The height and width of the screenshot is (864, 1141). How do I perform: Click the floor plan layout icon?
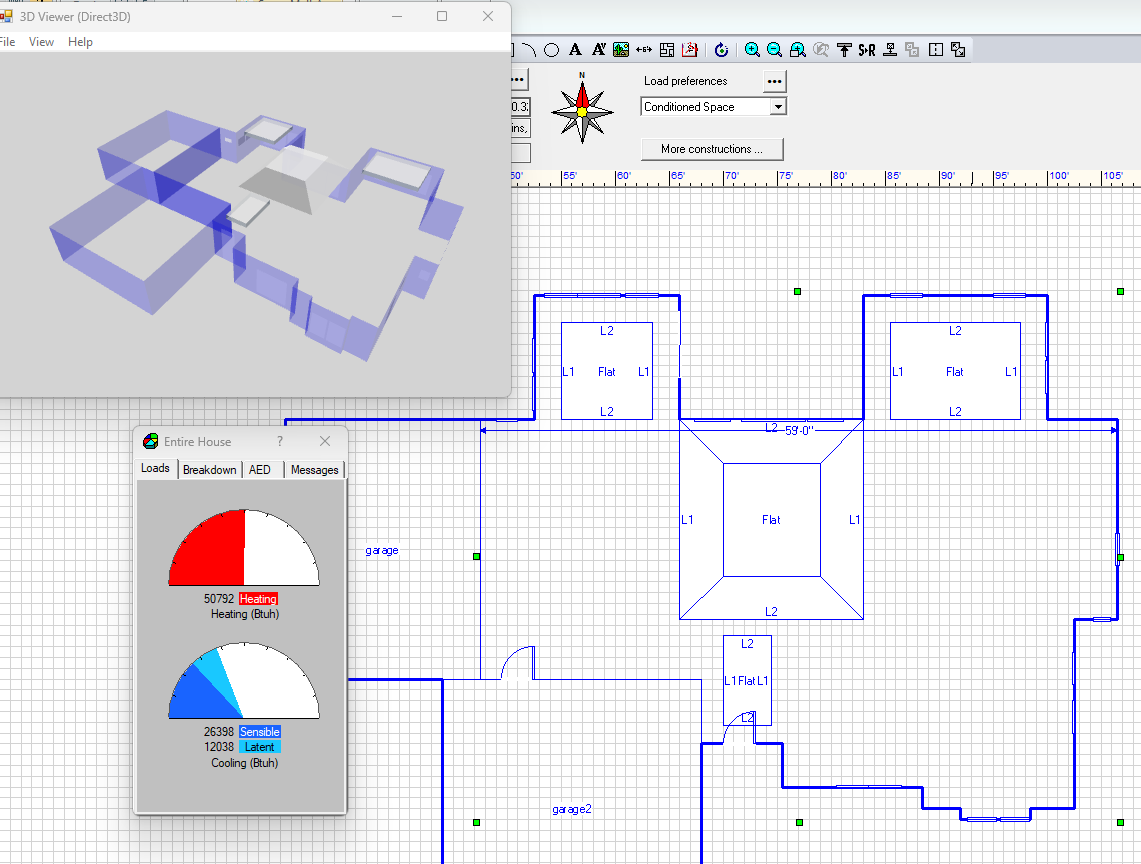(x=667, y=50)
